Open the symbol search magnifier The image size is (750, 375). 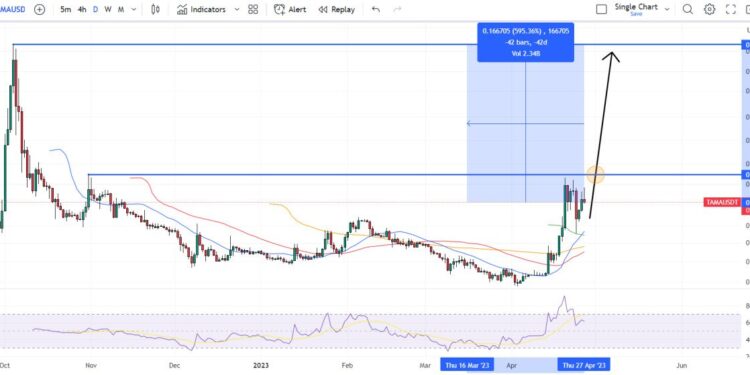[x=687, y=10]
